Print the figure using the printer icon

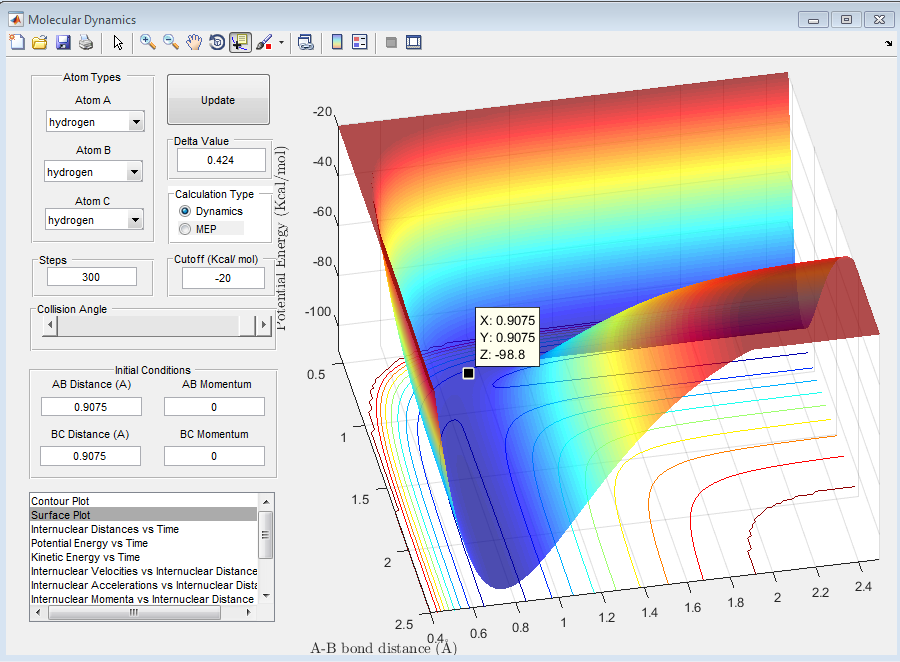tap(86, 42)
